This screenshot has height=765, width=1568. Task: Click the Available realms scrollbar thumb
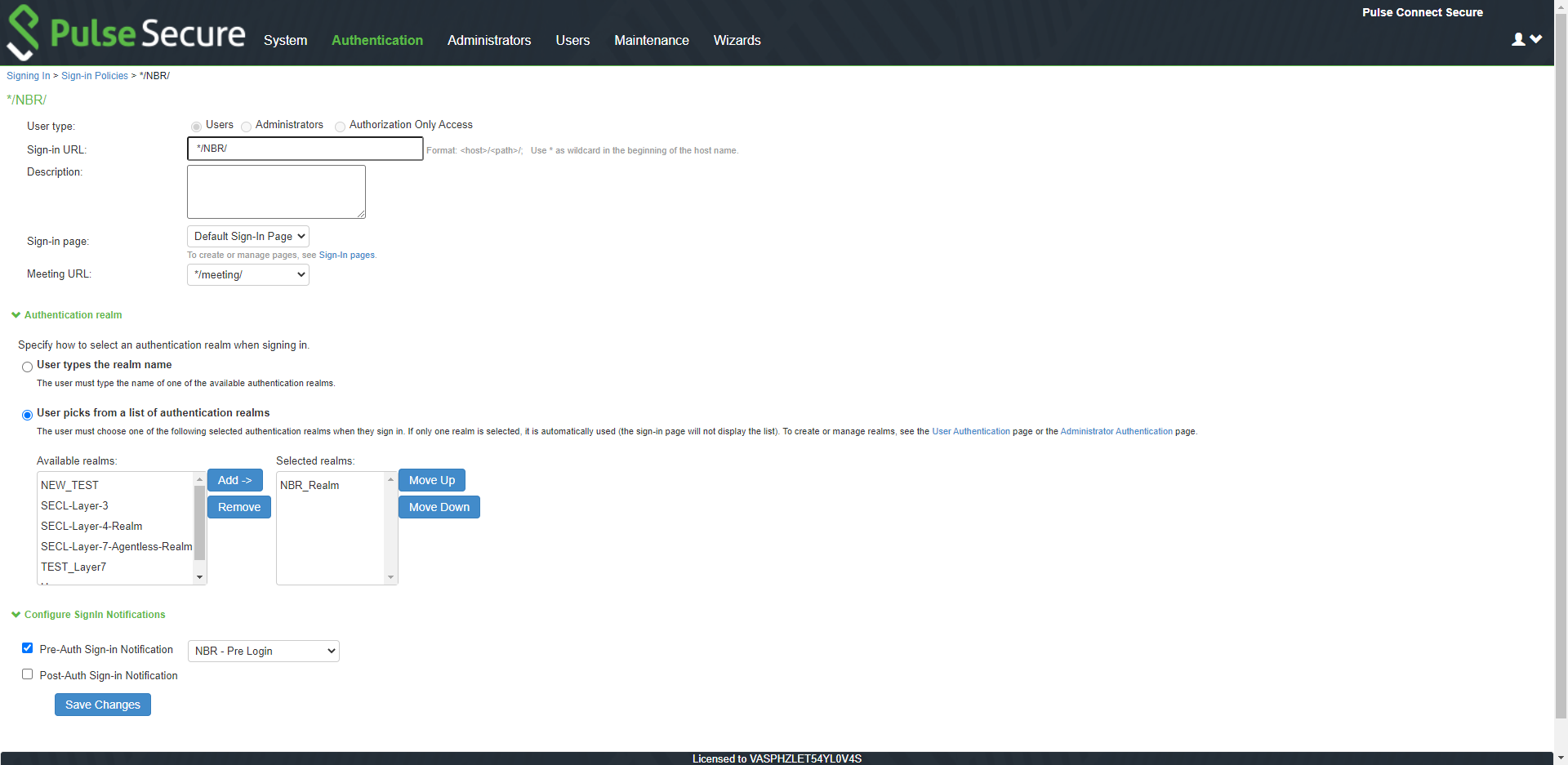199,523
